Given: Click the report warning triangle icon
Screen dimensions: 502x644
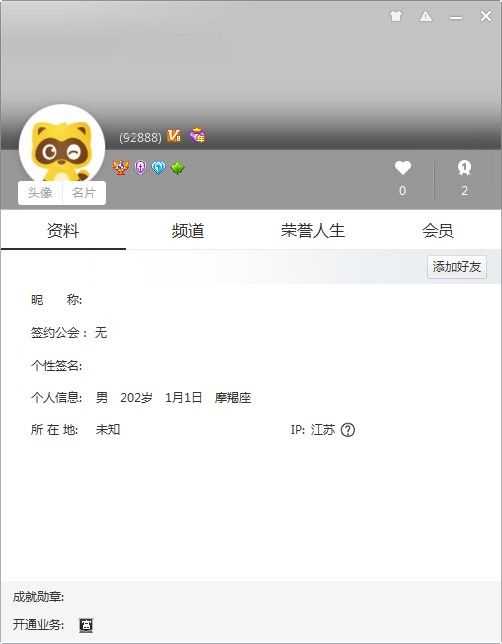Looking at the screenshot, I should tap(426, 16).
